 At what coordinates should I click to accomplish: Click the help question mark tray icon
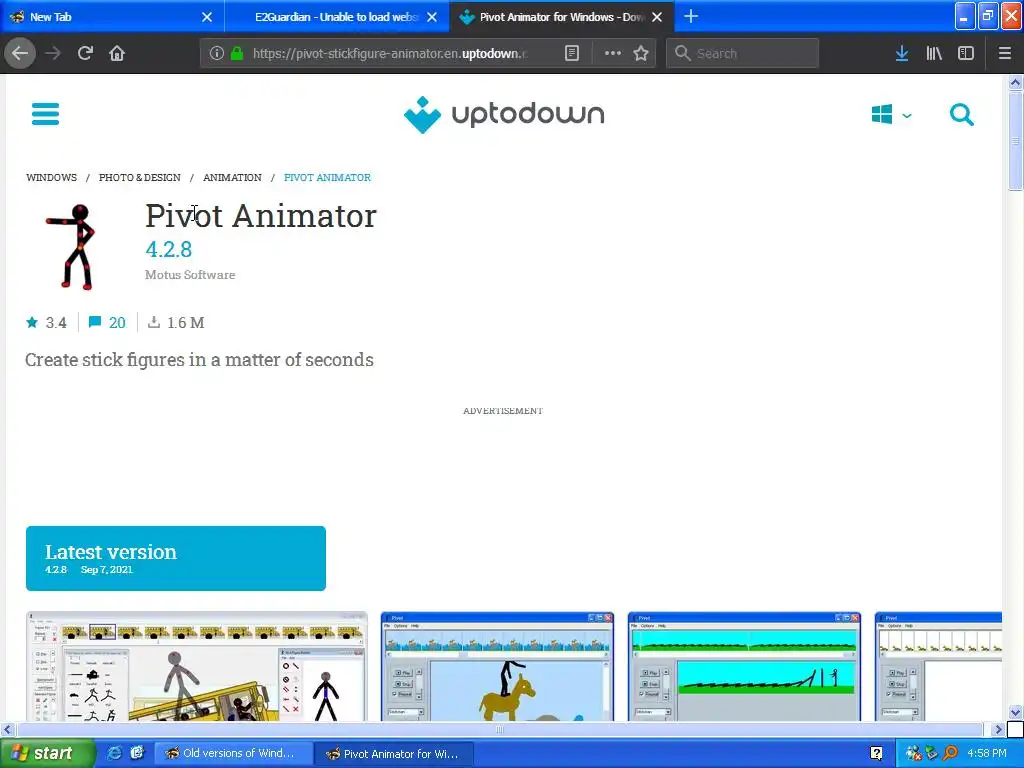tap(876, 754)
